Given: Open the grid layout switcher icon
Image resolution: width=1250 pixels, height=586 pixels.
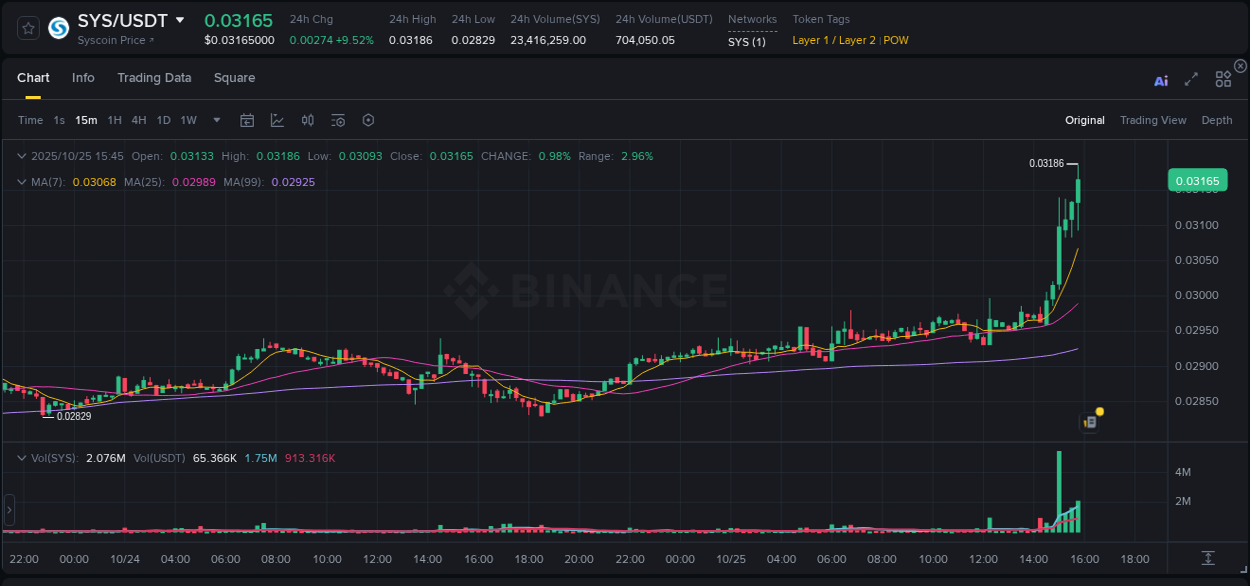Looking at the screenshot, I should coord(1223,79).
